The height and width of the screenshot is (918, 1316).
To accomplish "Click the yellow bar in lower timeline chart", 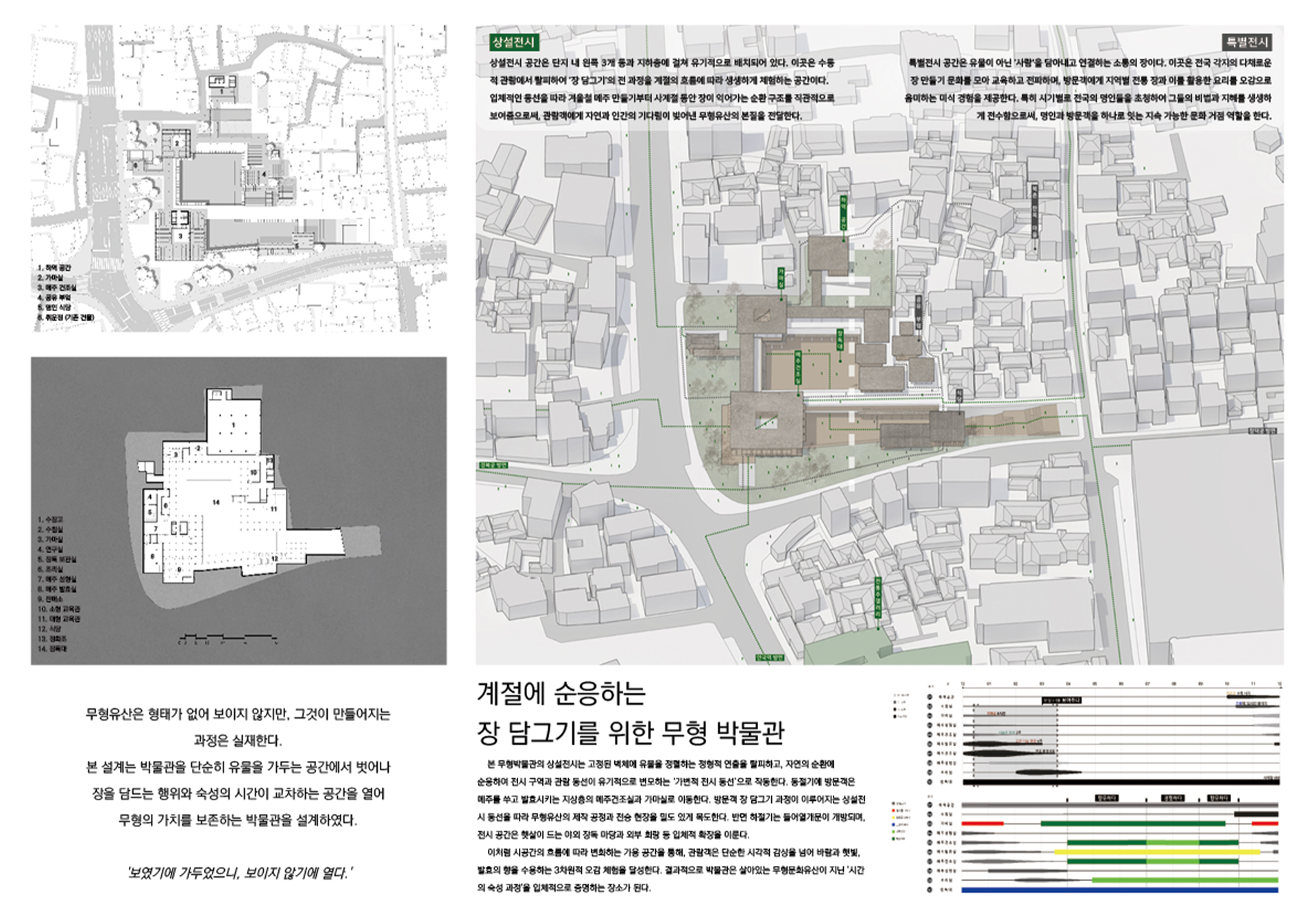I will pyautogui.click(x=1158, y=852).
